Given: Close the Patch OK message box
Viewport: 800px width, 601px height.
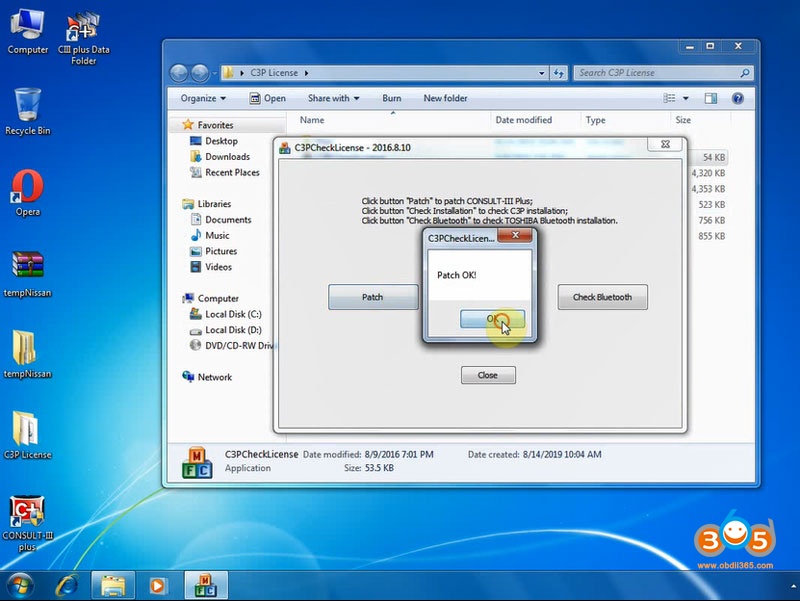Looking at the screenshot, I should [x=515, y=235].
